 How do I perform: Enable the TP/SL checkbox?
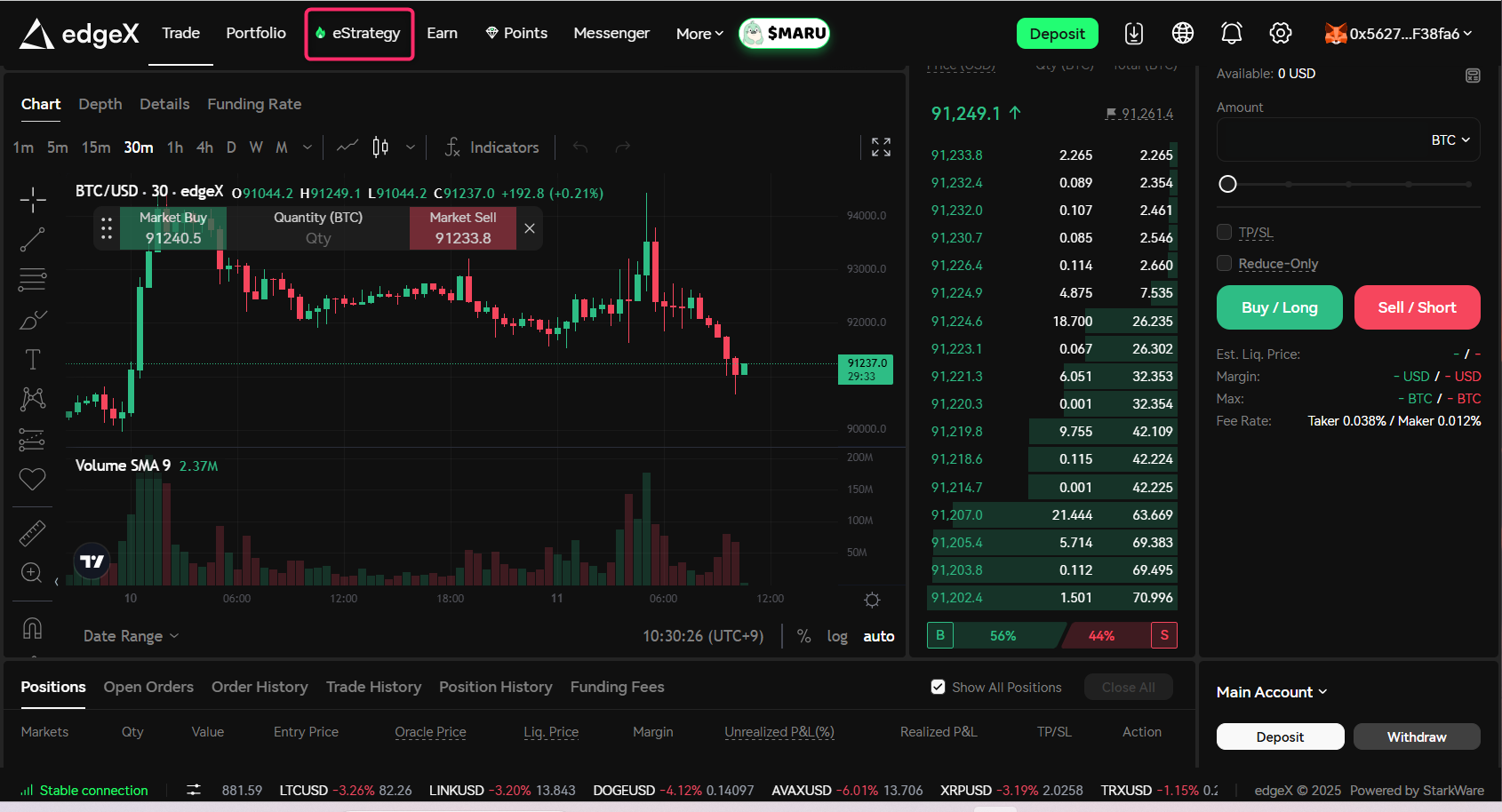click(1224, 233)
